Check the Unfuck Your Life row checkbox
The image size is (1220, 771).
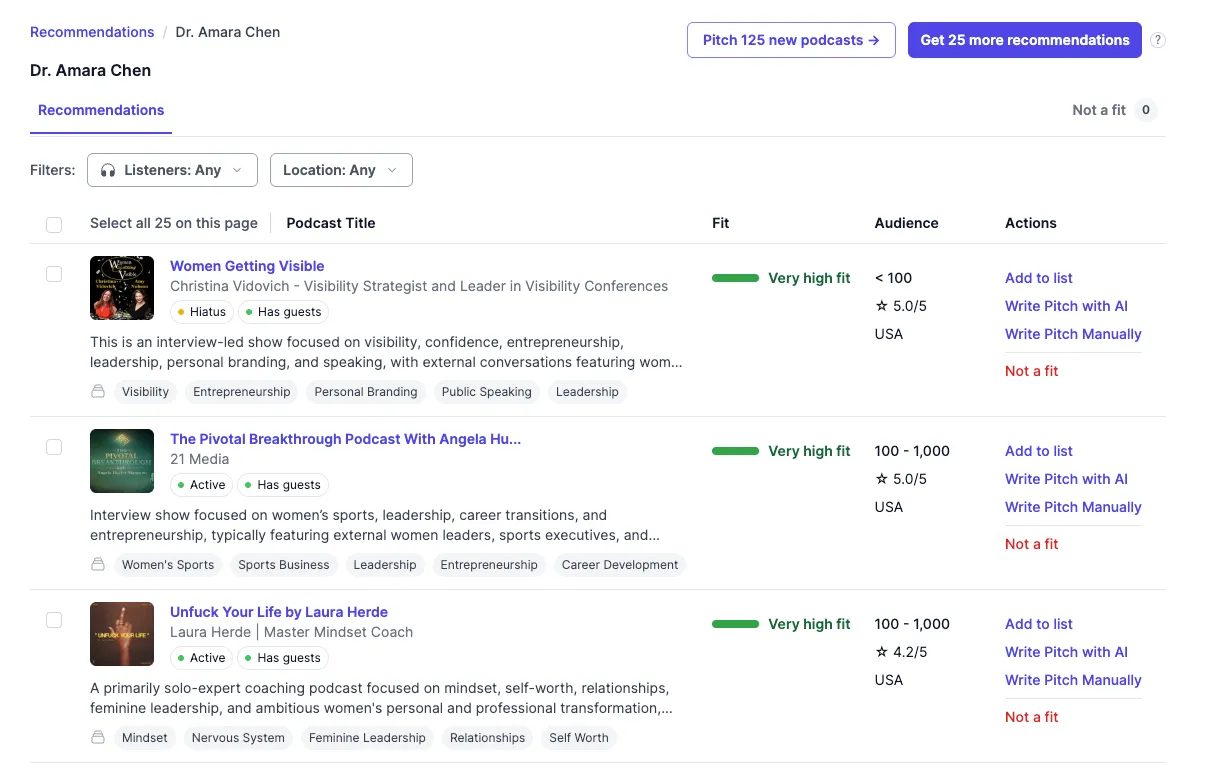click(54, 620)
